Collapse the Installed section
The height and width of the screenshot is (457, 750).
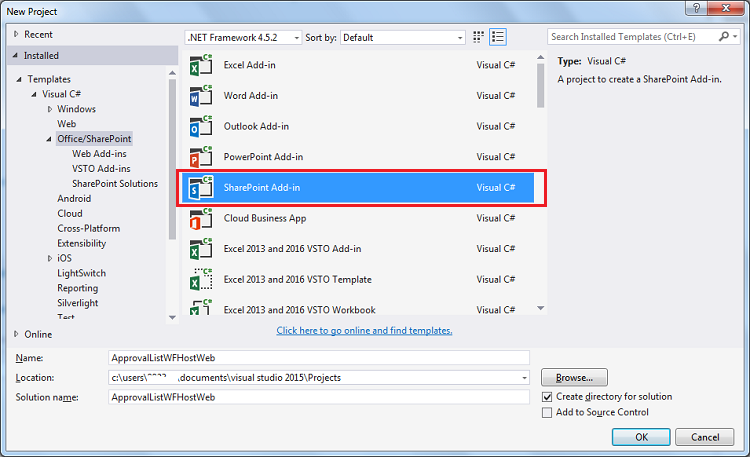tap(15, 56)
